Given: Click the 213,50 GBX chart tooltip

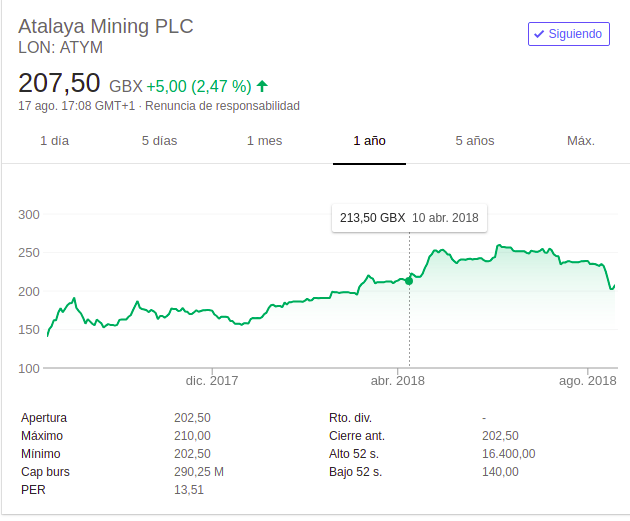Looking at the screenshot, I should point(409,218).
